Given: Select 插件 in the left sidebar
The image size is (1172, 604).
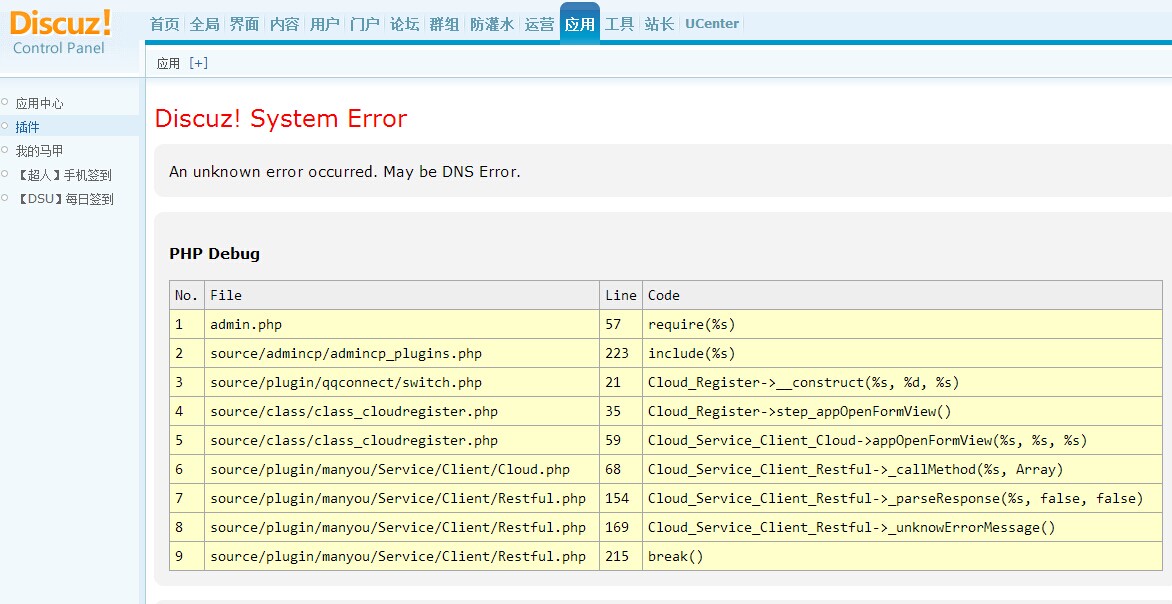Looking at the screenshot, I should (x=28, y=127).
